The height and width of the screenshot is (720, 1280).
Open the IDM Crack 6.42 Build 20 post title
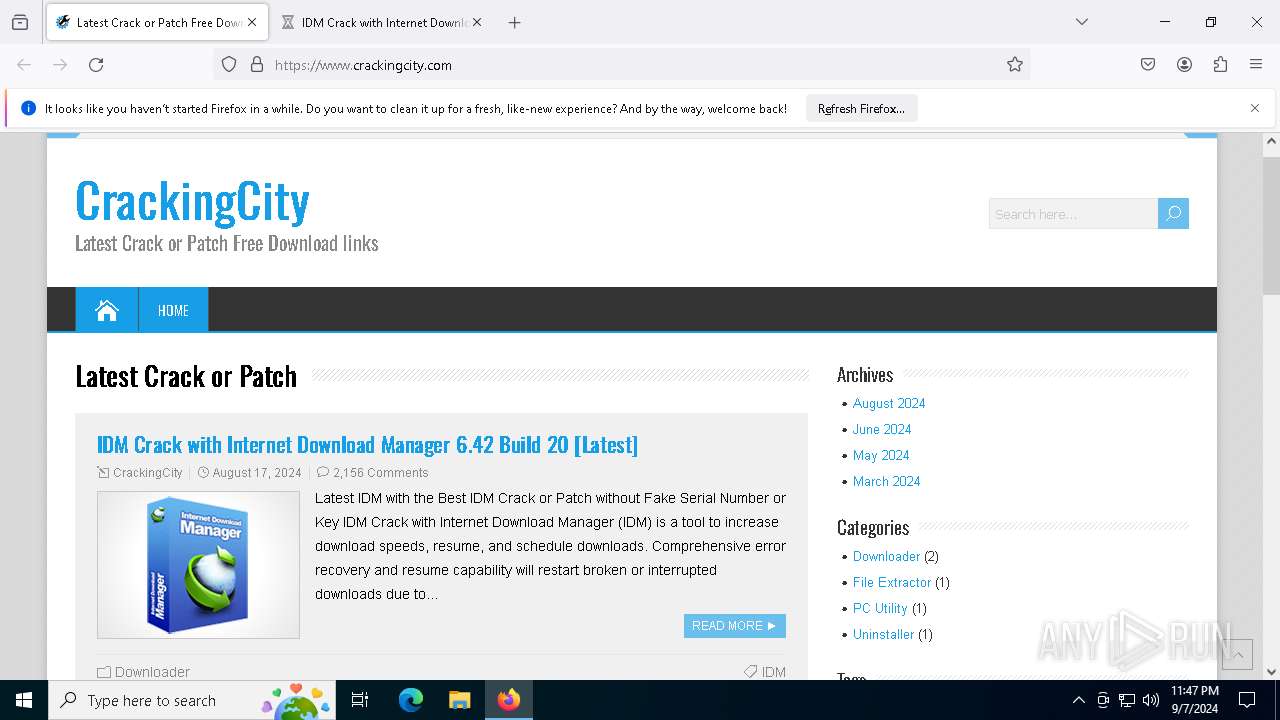[x=367, y=444]
